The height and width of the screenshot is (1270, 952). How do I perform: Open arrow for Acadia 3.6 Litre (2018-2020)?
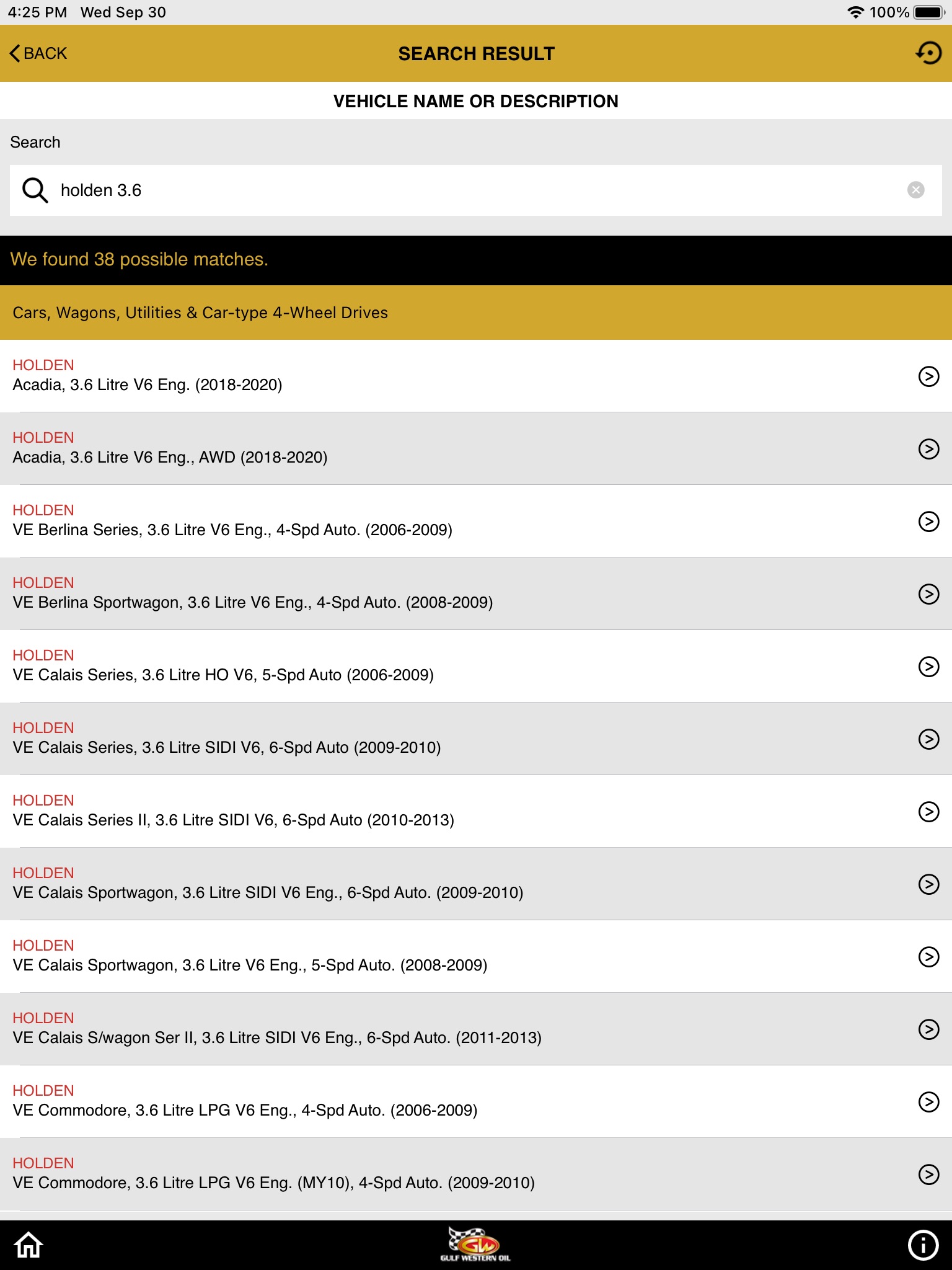[928, 376]
